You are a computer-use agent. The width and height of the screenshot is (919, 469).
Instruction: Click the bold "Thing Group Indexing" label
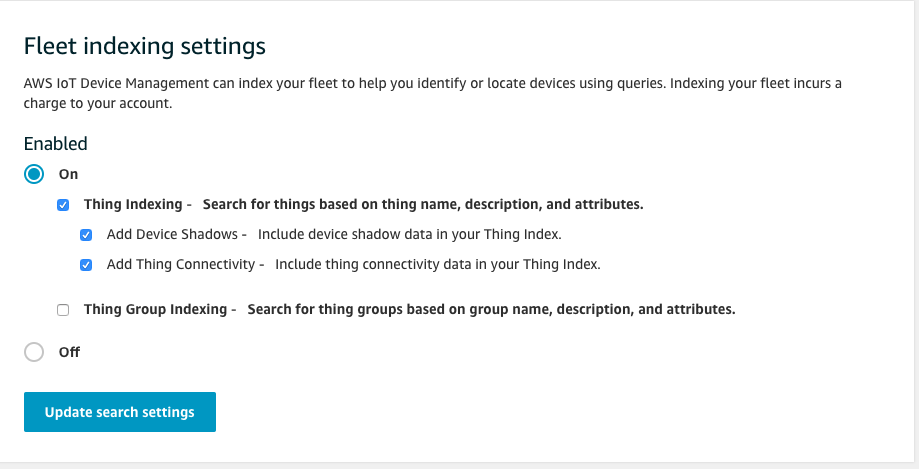click(x=154, y=309)
